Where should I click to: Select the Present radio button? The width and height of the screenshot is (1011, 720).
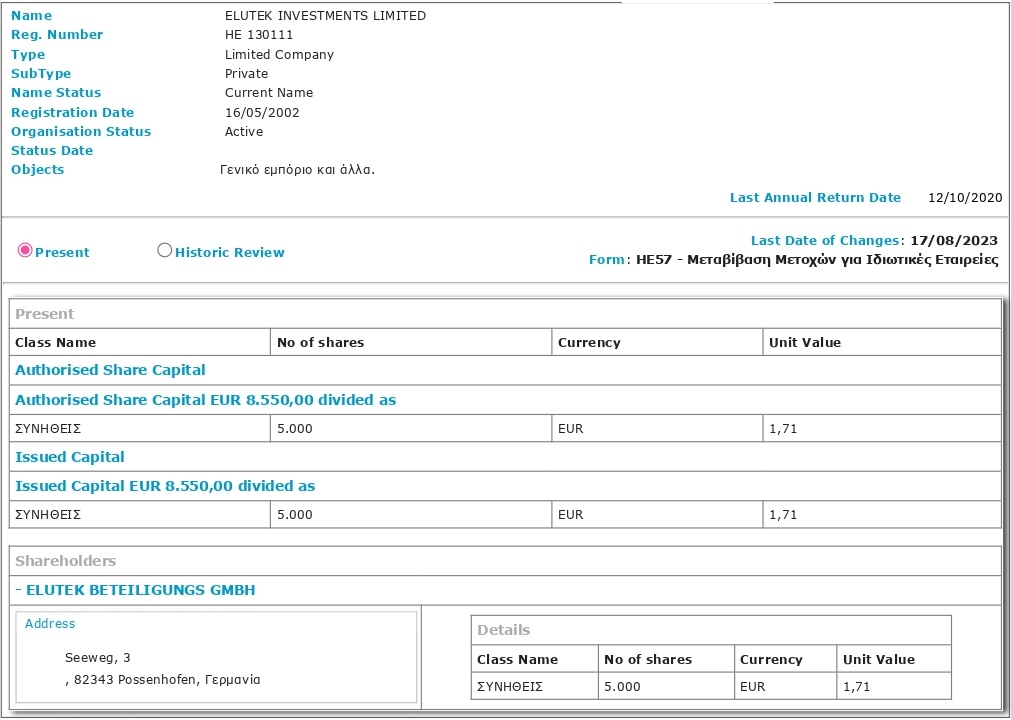pos(25,250)
